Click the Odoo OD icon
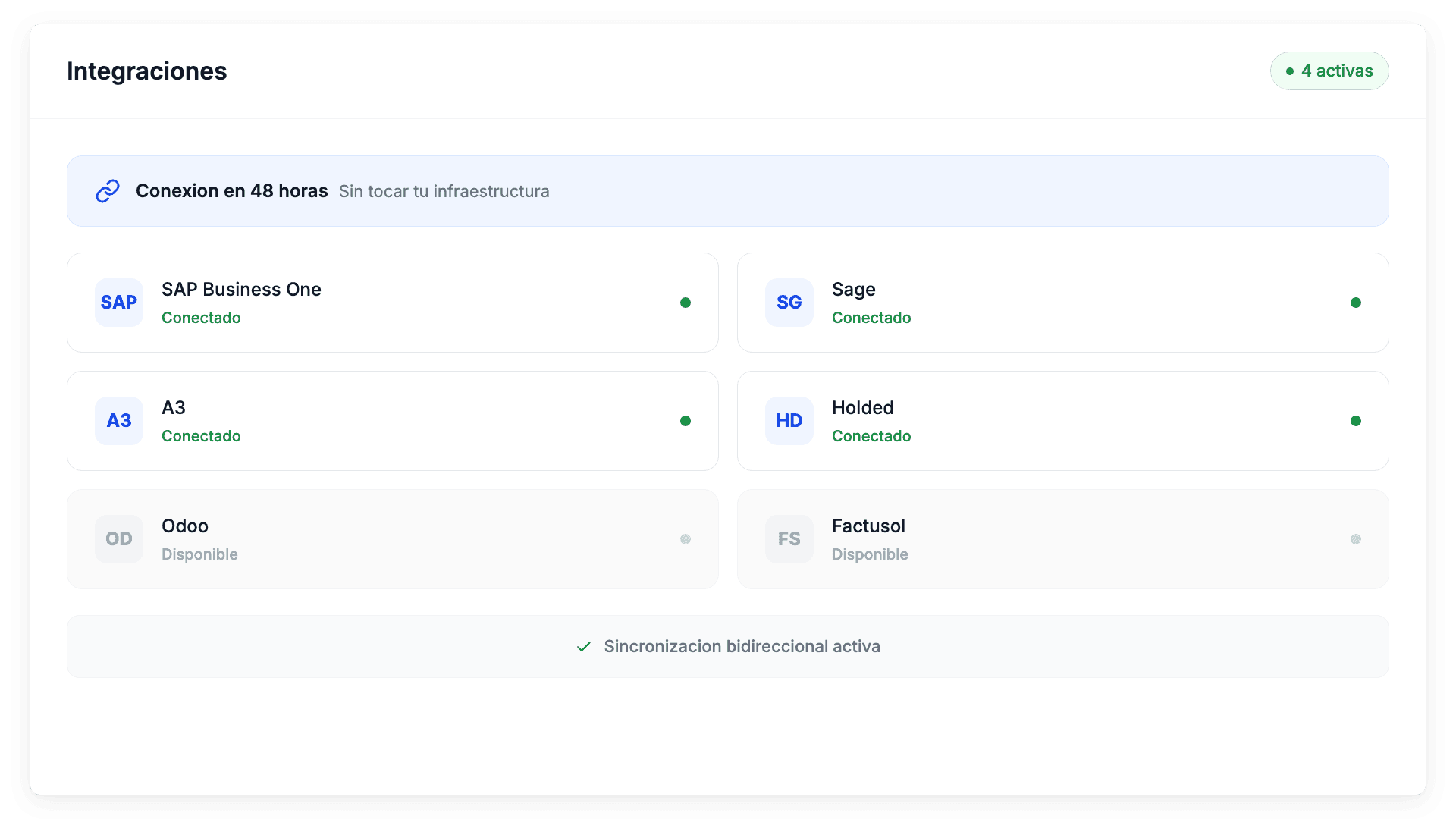 (x=118, y=538)
